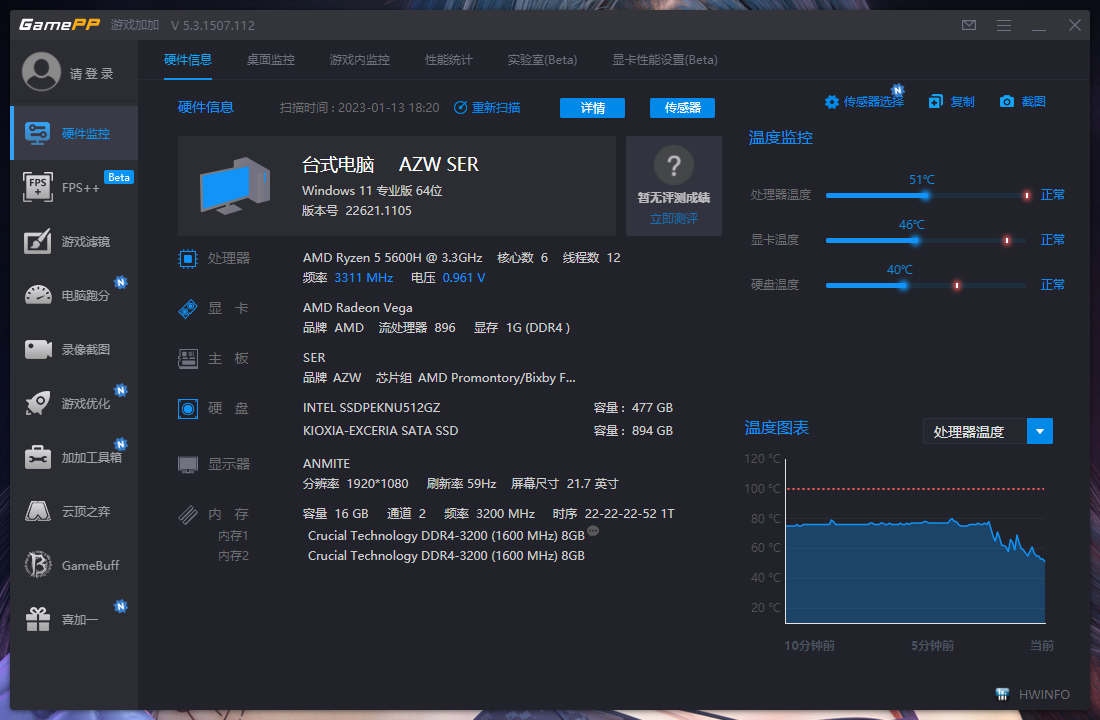Open the 硬件监控 sidebar section

[74, 133]
